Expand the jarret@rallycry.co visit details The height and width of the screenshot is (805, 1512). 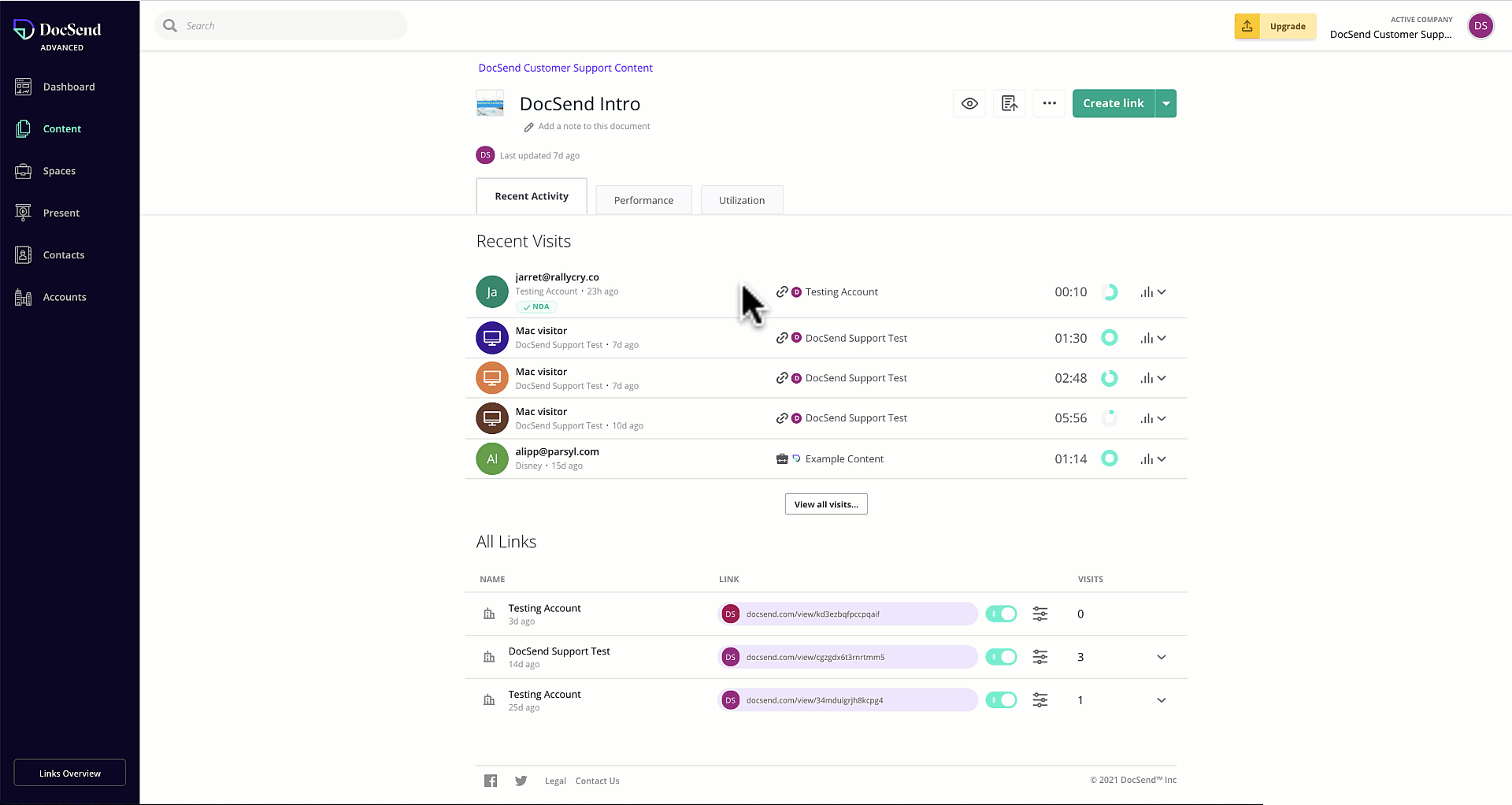click(x=1162, y=292)
